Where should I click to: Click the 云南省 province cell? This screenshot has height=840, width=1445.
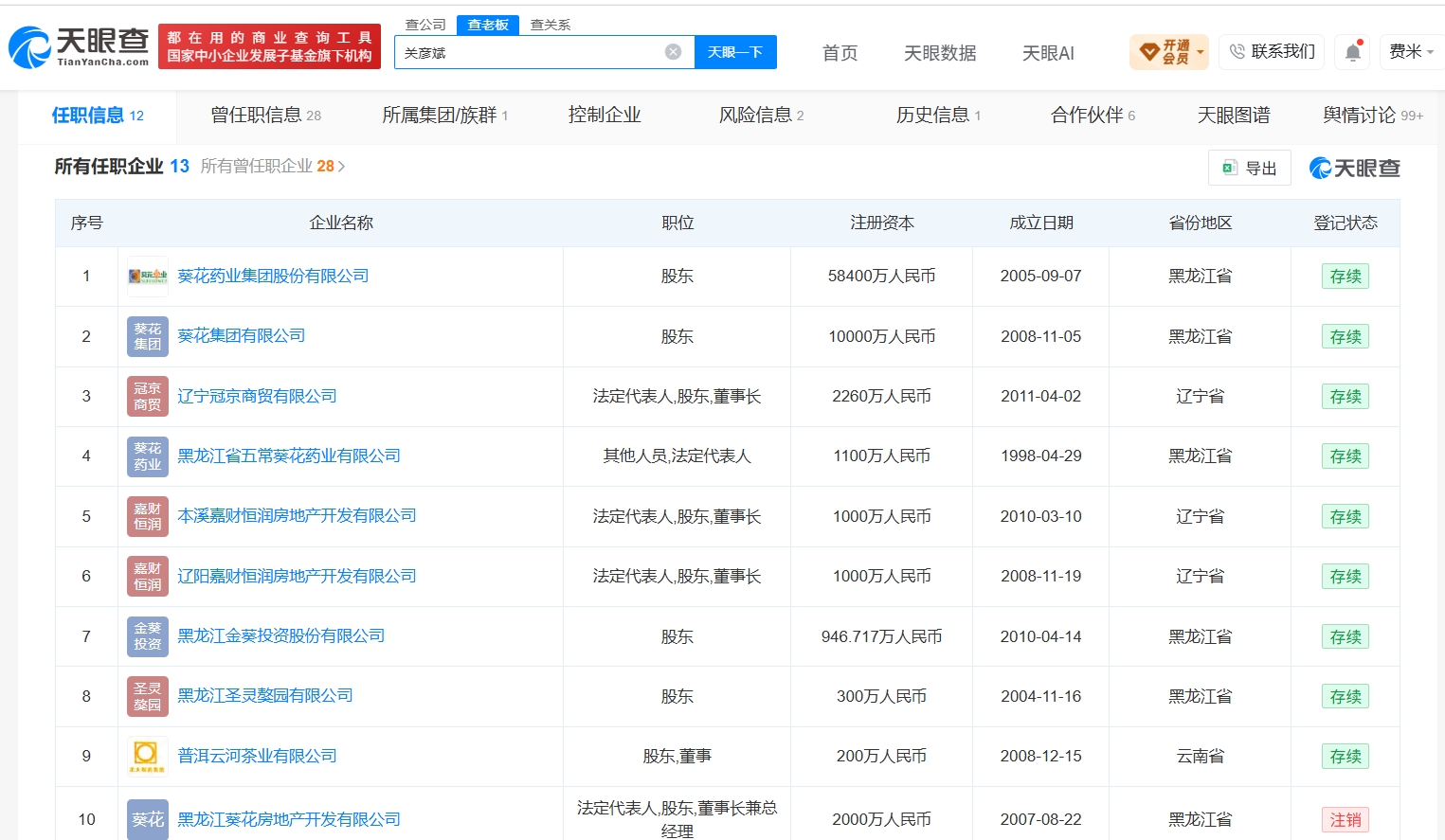tap(1201, 756)
